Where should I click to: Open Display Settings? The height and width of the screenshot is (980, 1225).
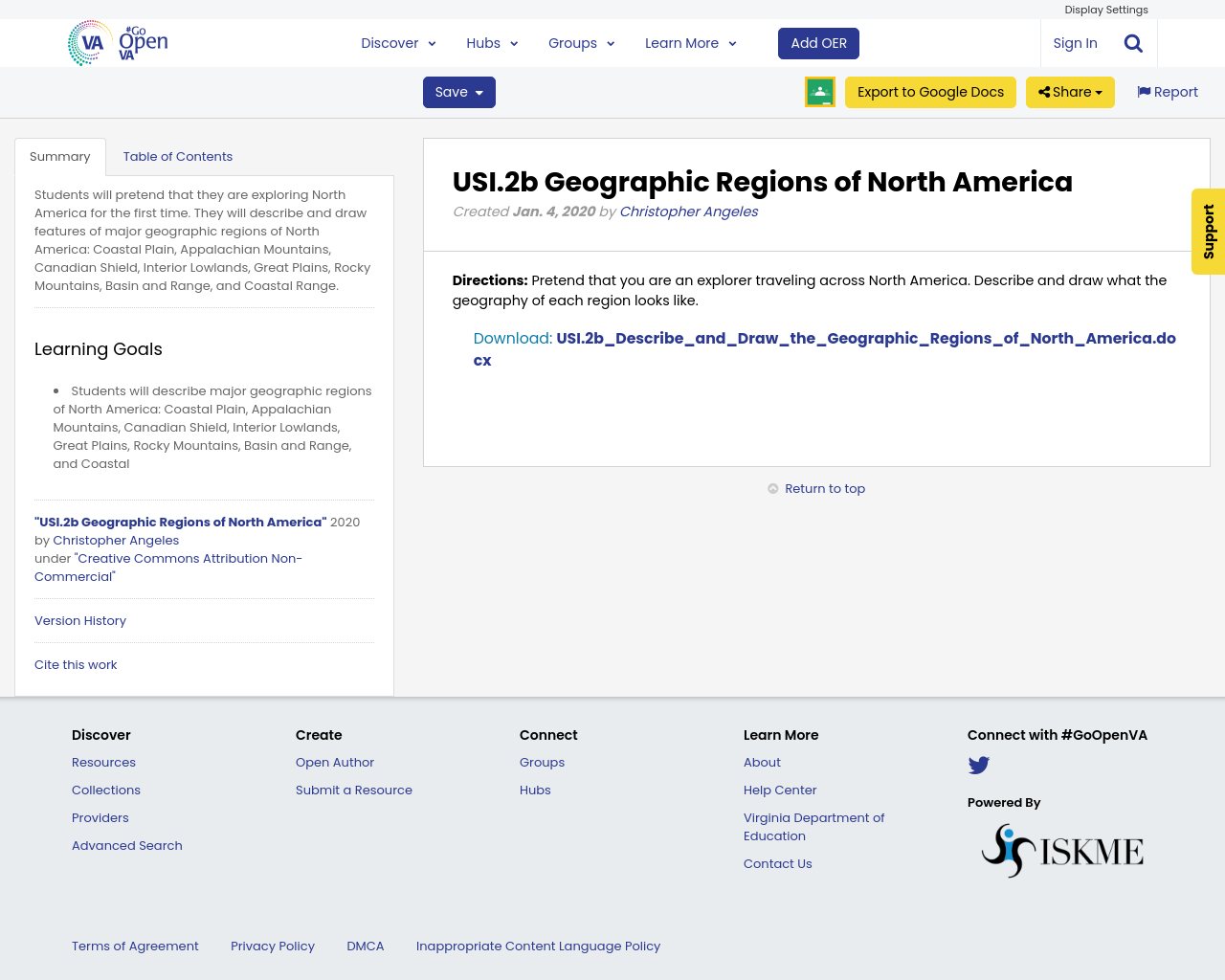point(1105,9)
